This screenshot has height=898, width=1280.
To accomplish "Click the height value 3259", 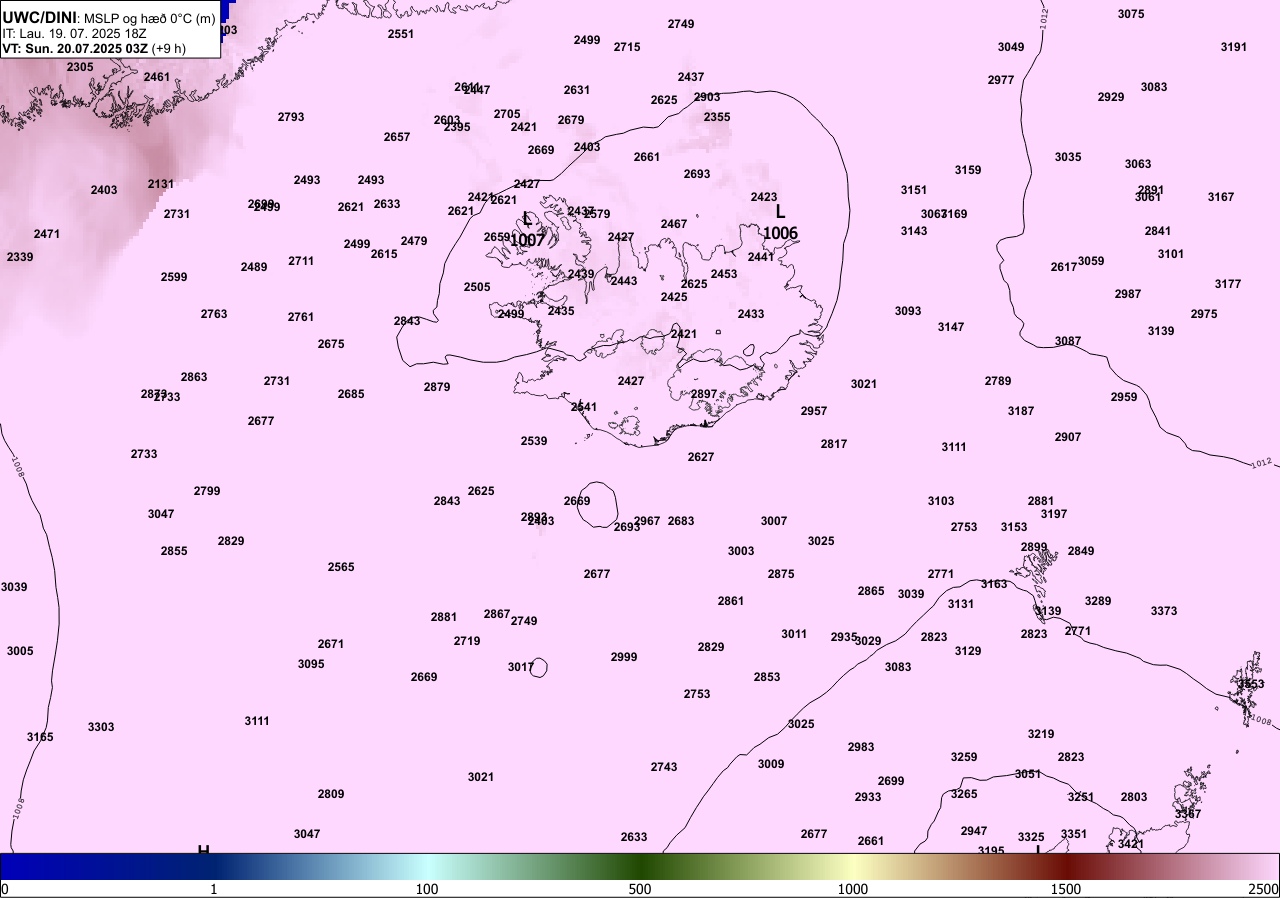I will point(964,757).
